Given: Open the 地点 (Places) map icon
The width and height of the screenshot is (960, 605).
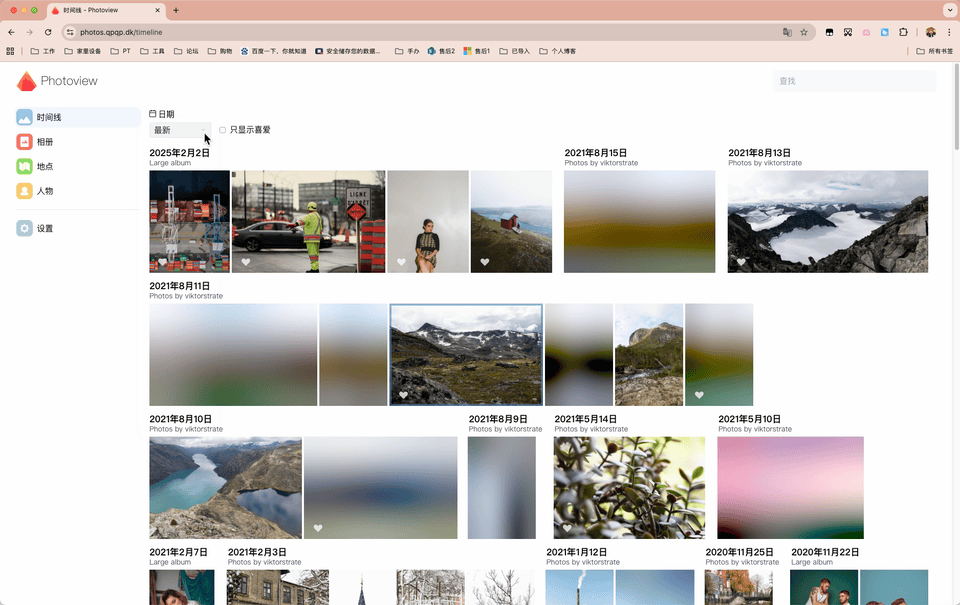Looking at the screenshot, I should (25, 166).
